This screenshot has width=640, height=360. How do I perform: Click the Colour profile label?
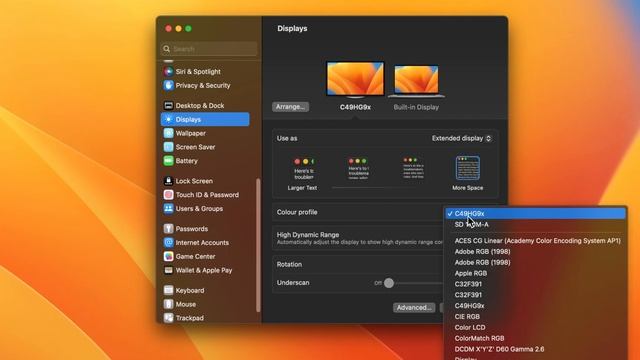pyautogui.click(x=297, y=212)
